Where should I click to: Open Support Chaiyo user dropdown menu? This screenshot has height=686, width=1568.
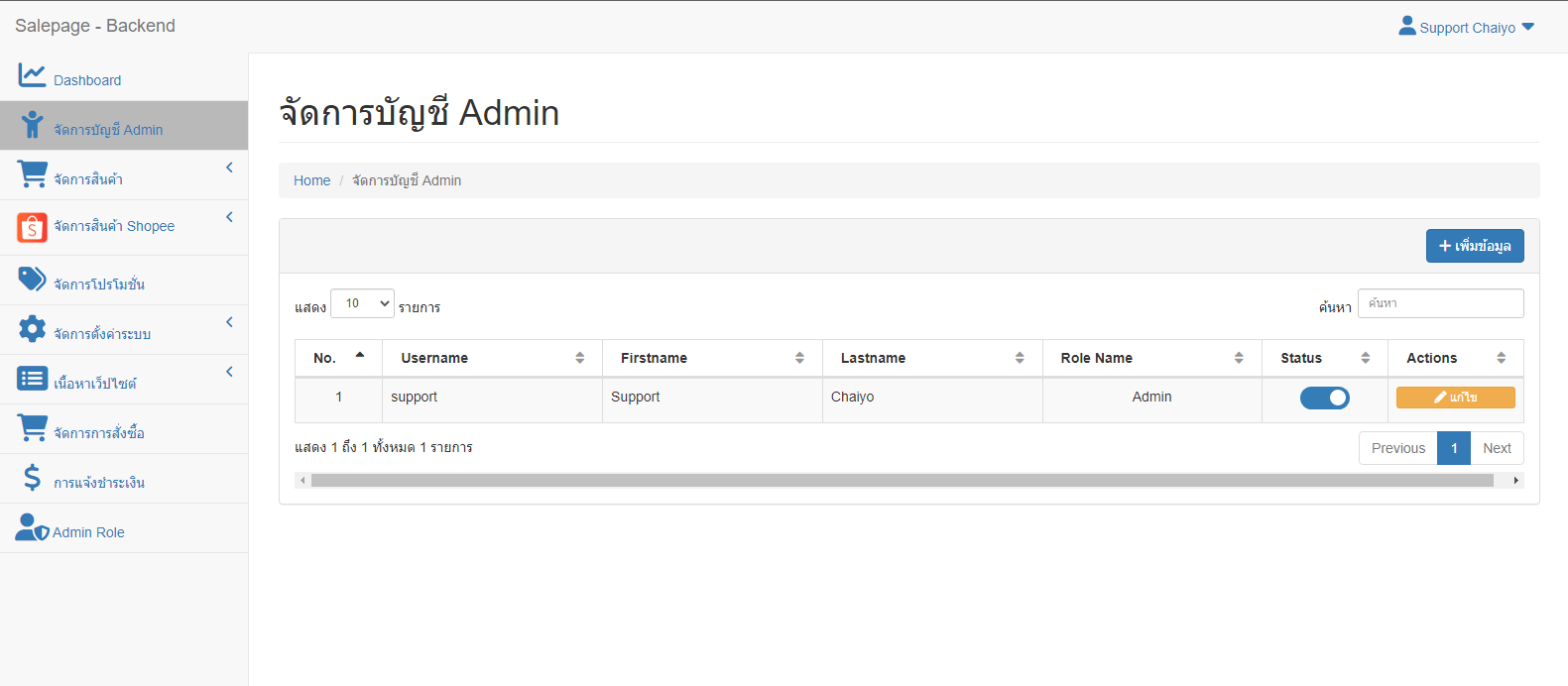[1466, 27]
